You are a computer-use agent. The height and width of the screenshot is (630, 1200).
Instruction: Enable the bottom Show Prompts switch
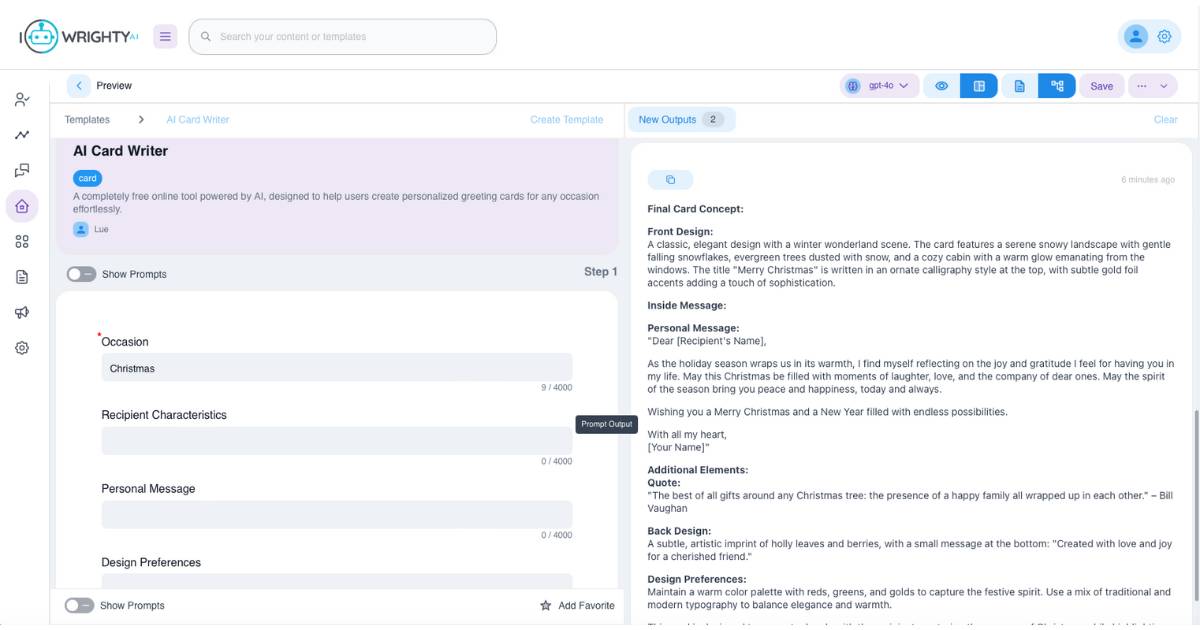[79, 605]
